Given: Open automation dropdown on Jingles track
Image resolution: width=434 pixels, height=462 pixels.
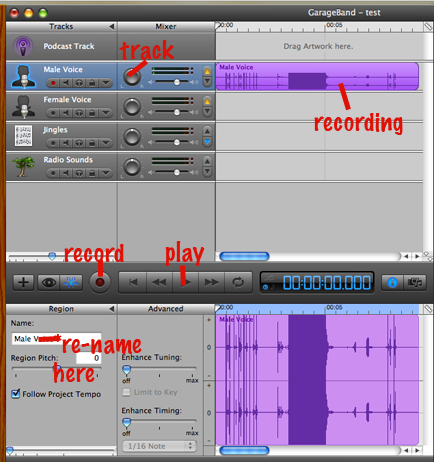Looking at the screenshot, I should [x=106, y=143].
